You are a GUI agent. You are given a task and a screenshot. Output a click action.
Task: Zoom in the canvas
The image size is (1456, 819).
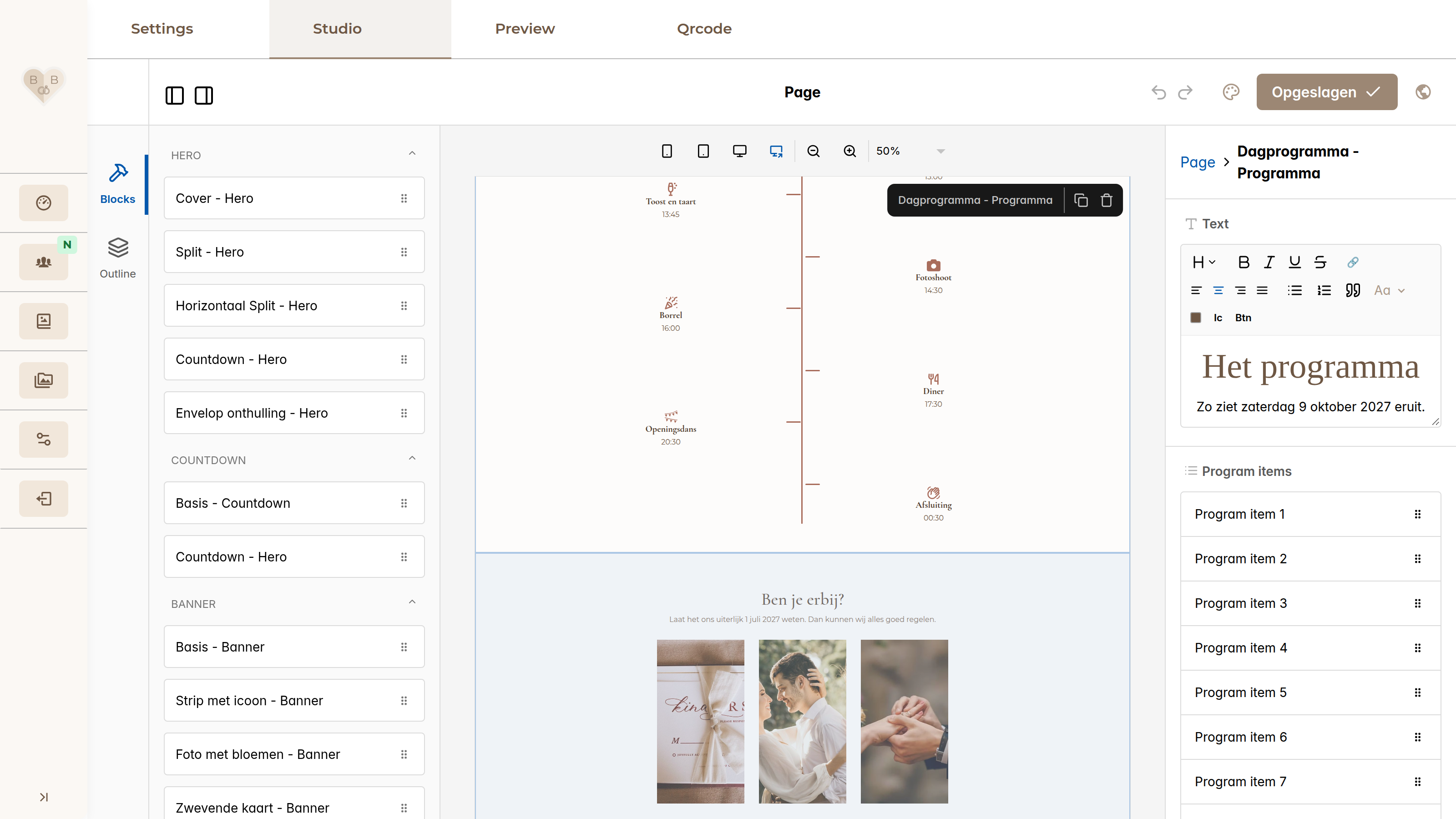[x=849, y=151]
